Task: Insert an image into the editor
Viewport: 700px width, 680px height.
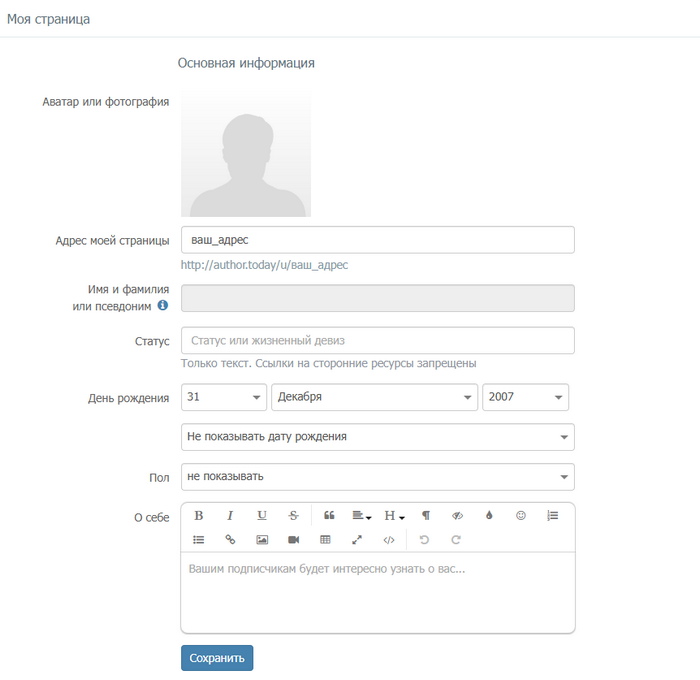Action: click(x=262, y=540)
